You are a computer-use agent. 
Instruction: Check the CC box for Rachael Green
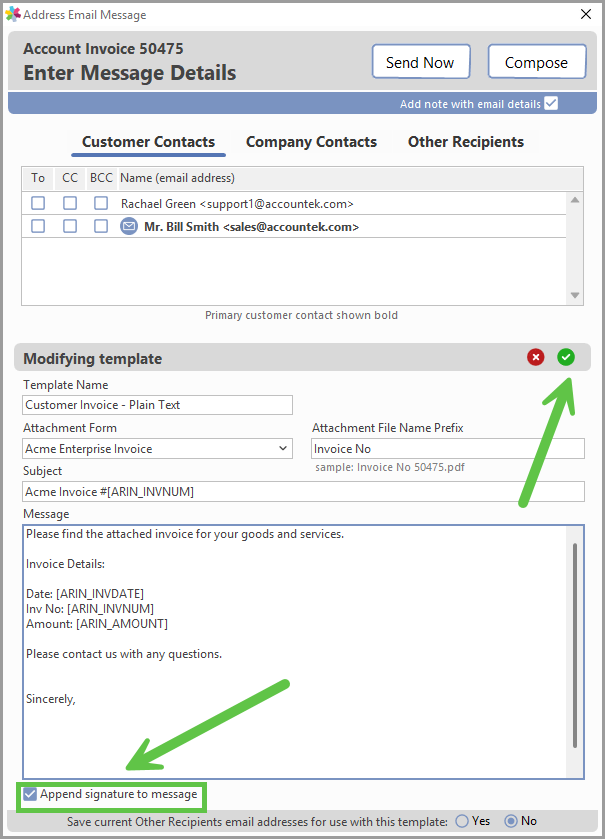pos(70,203)
